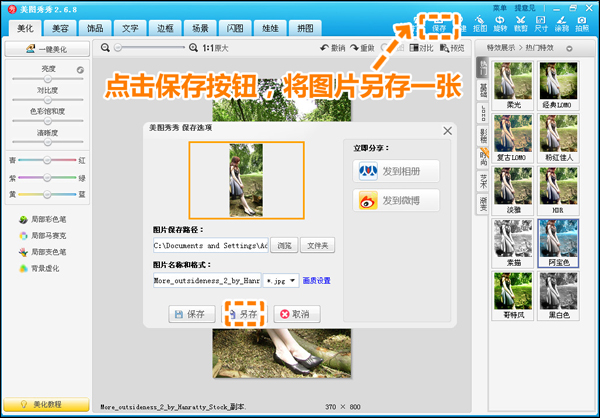
Task: Click the zoom in magnifier icon
Action: 193,47
